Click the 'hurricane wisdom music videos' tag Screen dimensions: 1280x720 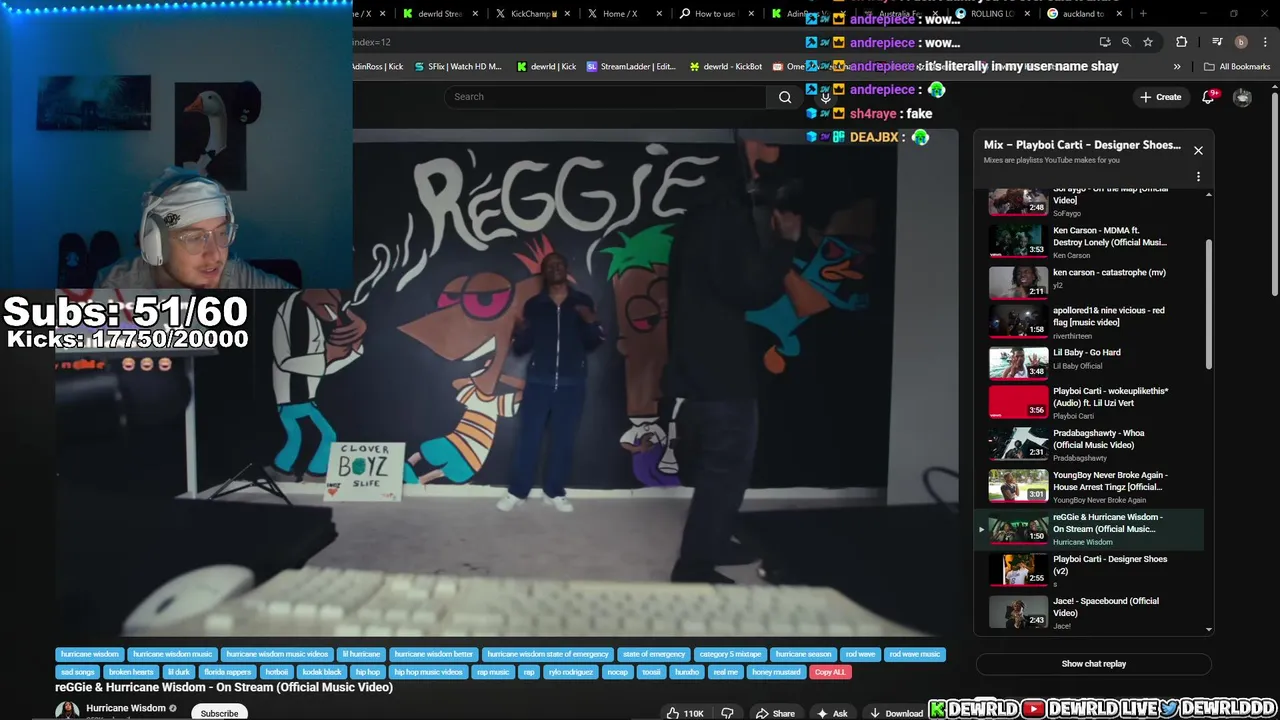pyautogui.click(x=277, y=654)
